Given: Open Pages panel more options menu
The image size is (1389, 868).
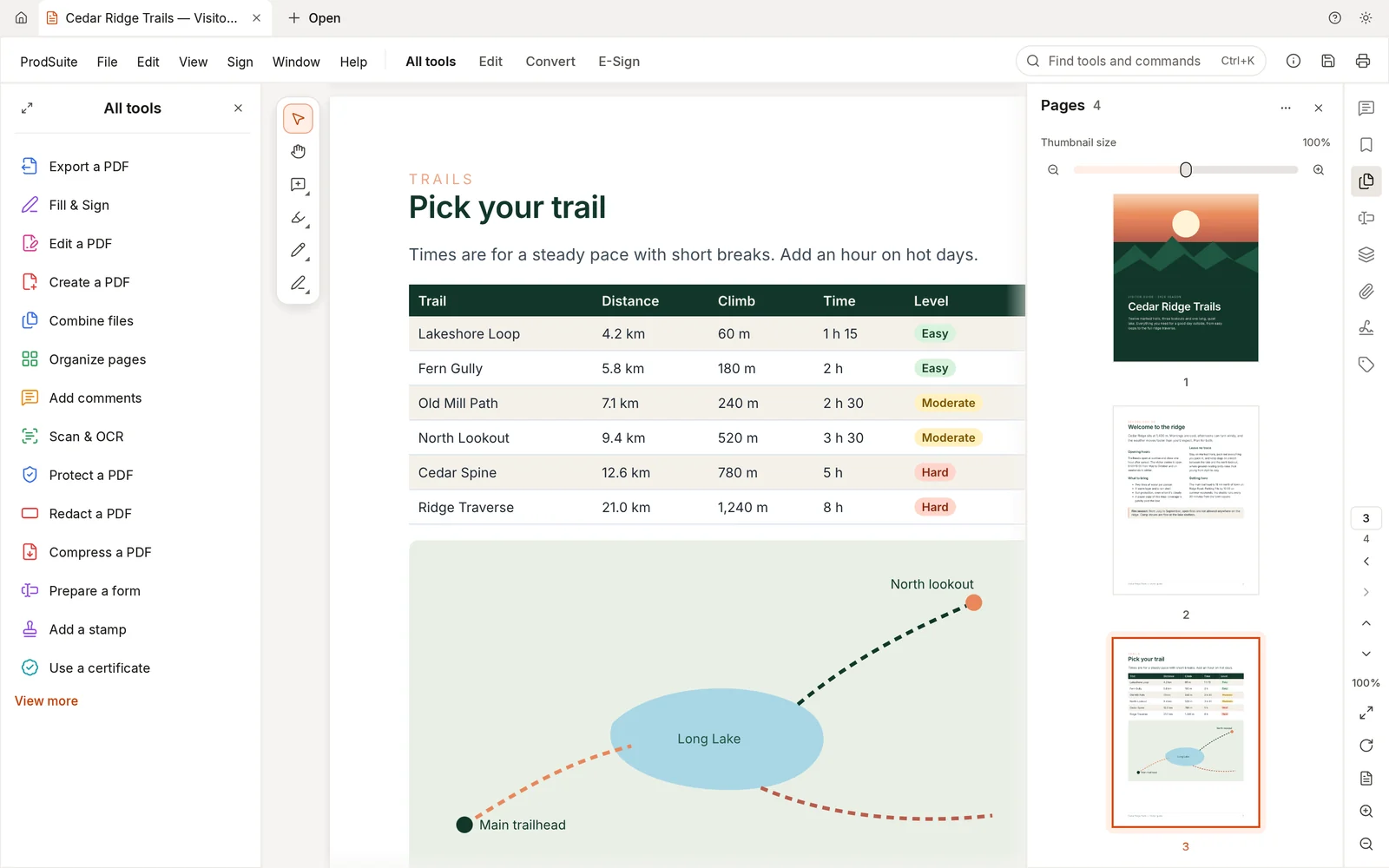Looking at the screenshot, I should pyautogui.click(x=1286, y=108).
